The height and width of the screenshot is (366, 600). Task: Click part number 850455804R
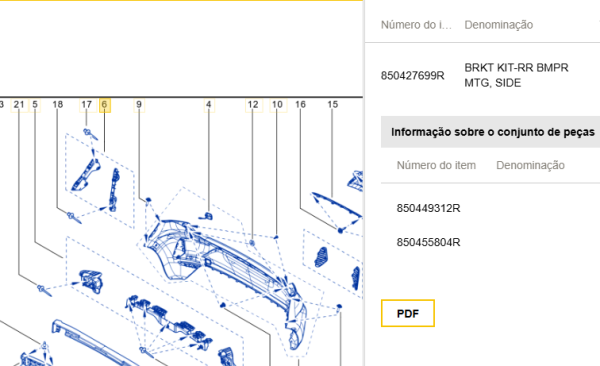pos(429,242)
